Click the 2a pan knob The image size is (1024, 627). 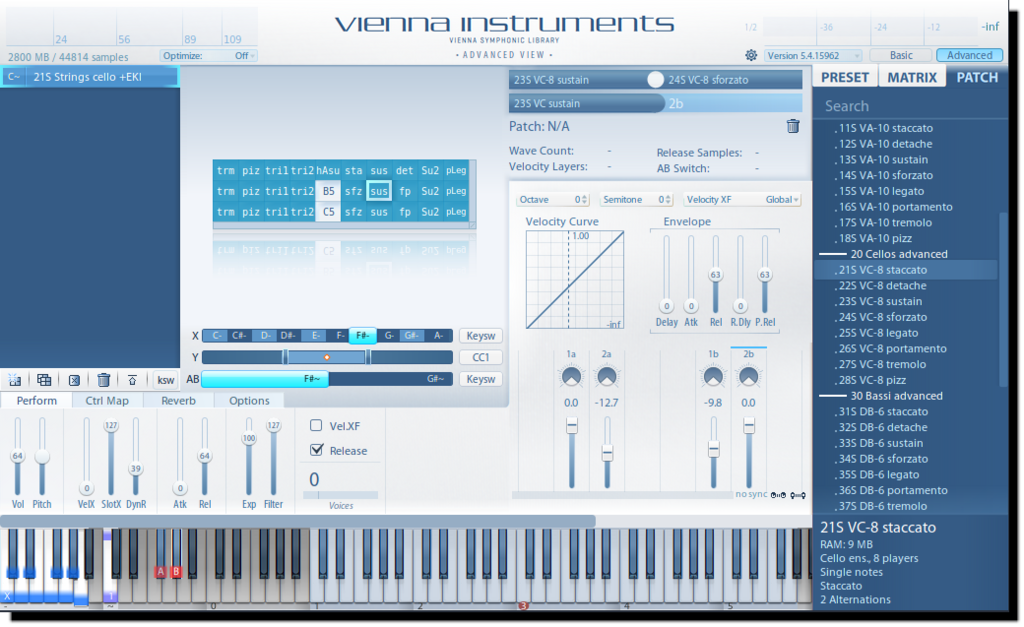click(607, 377)
